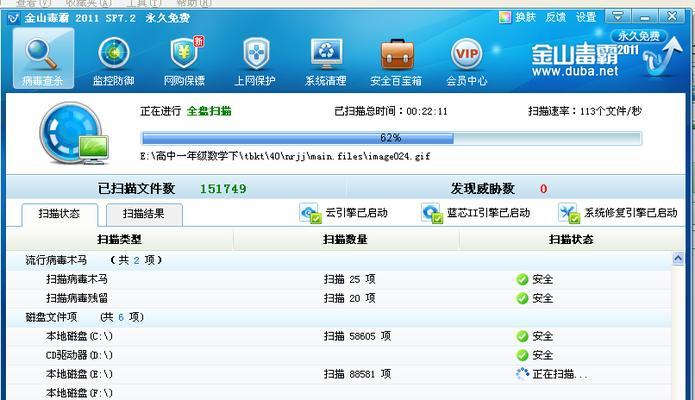The height and width of the screenshot is (400, 695).
Task: Click the 永久免费 badge near logo
Action: point(638,36)
